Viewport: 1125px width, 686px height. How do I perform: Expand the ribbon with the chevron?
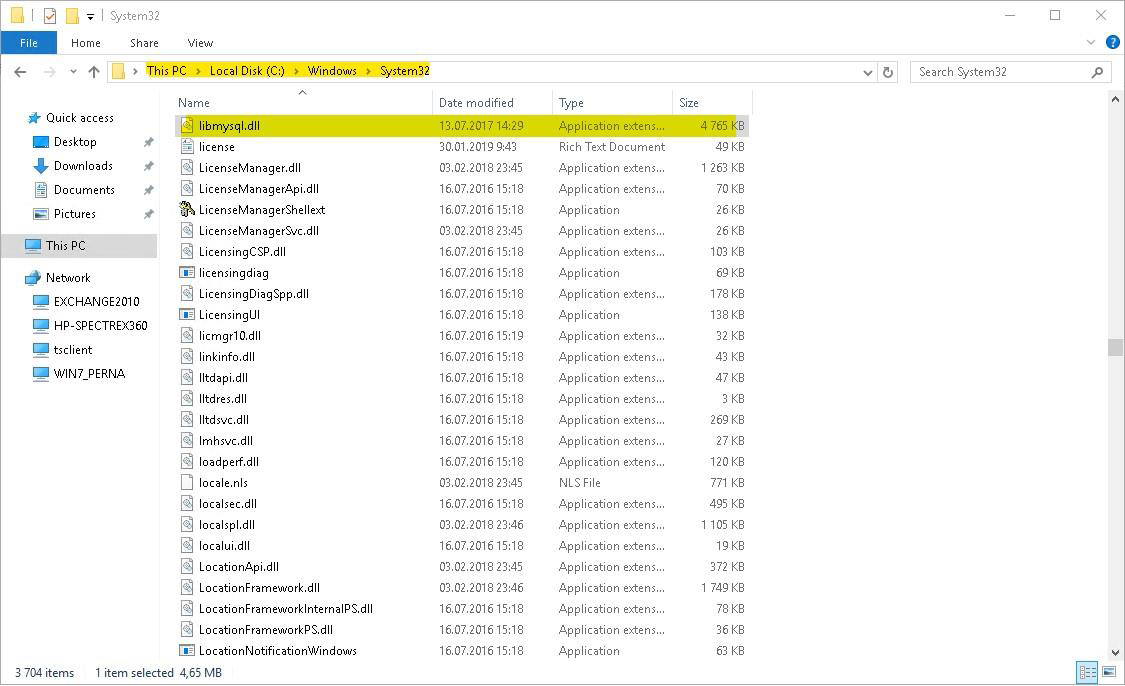tap(1091, 42)
